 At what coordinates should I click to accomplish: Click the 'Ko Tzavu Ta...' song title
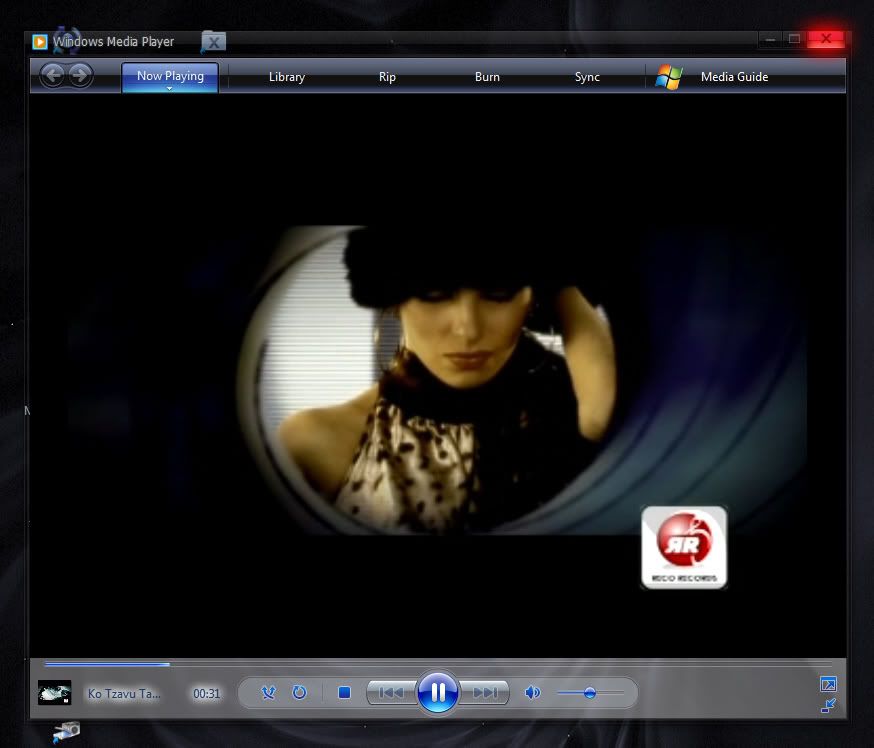tap(124, 693)
